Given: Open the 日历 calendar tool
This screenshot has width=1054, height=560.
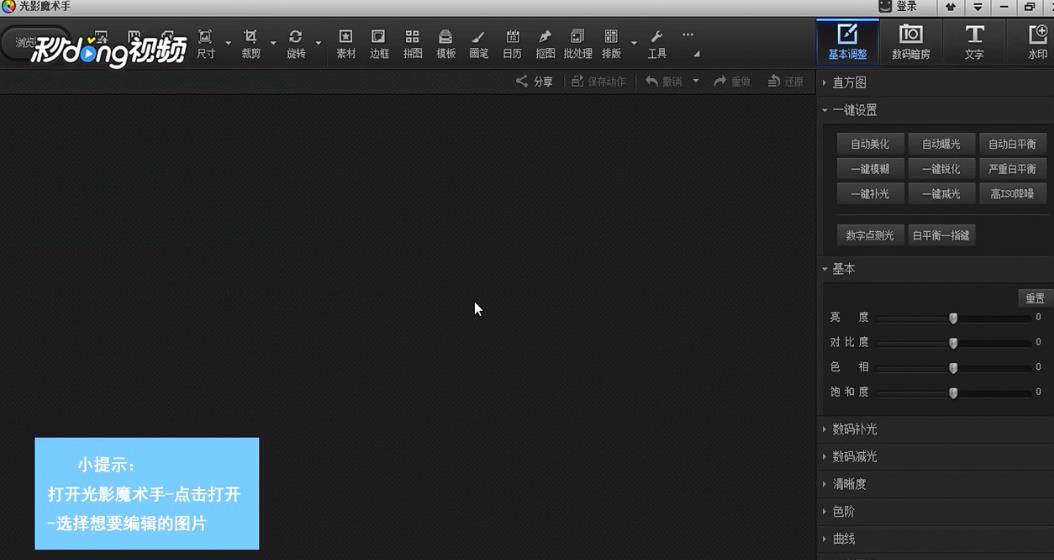Looking at the screenshot, I should (x=512, y=44).
